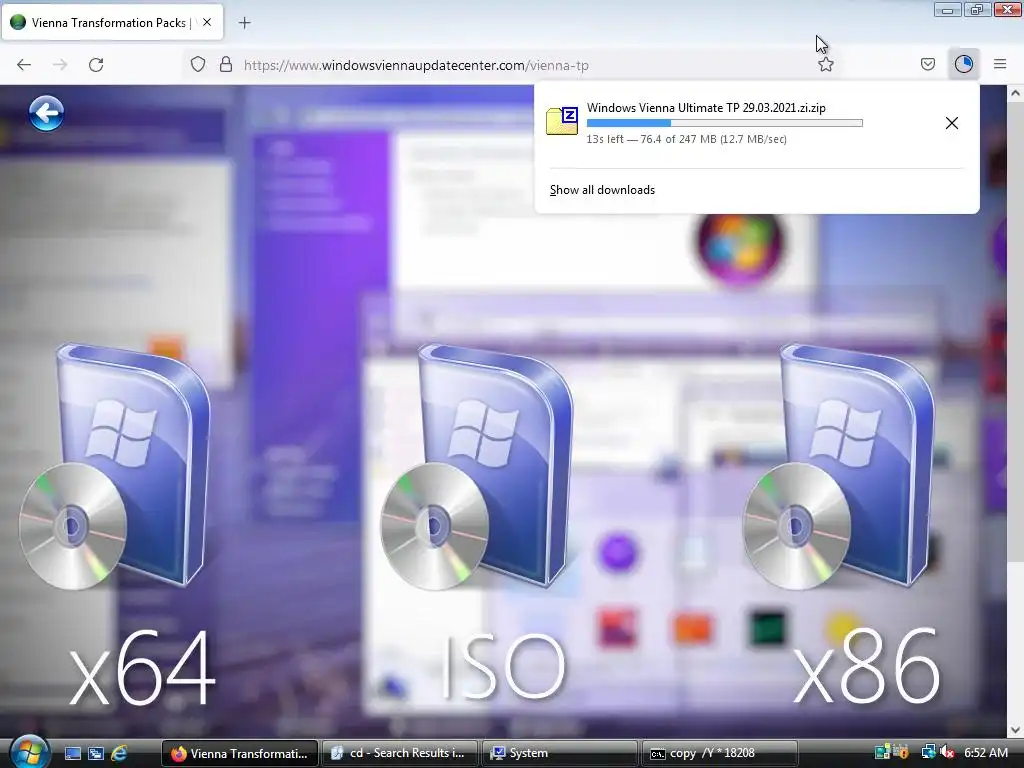Screen dimensions: 1024x768
Task: Select the x64 software box image
Action: pyautogui.click(x=116, y=466)
